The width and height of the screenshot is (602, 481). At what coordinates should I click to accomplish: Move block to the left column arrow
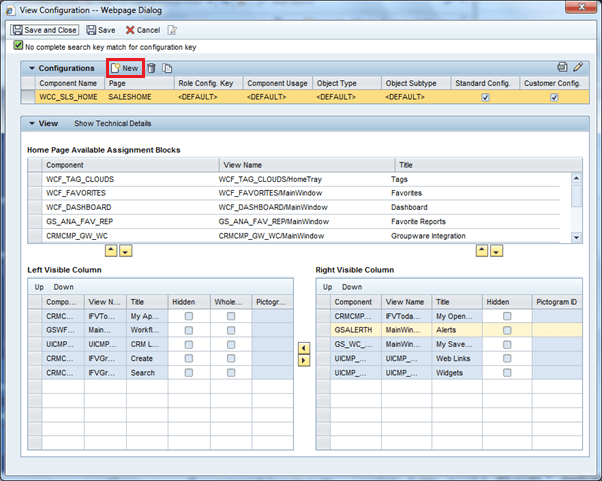pyautogui.click(x=302, y=347)
